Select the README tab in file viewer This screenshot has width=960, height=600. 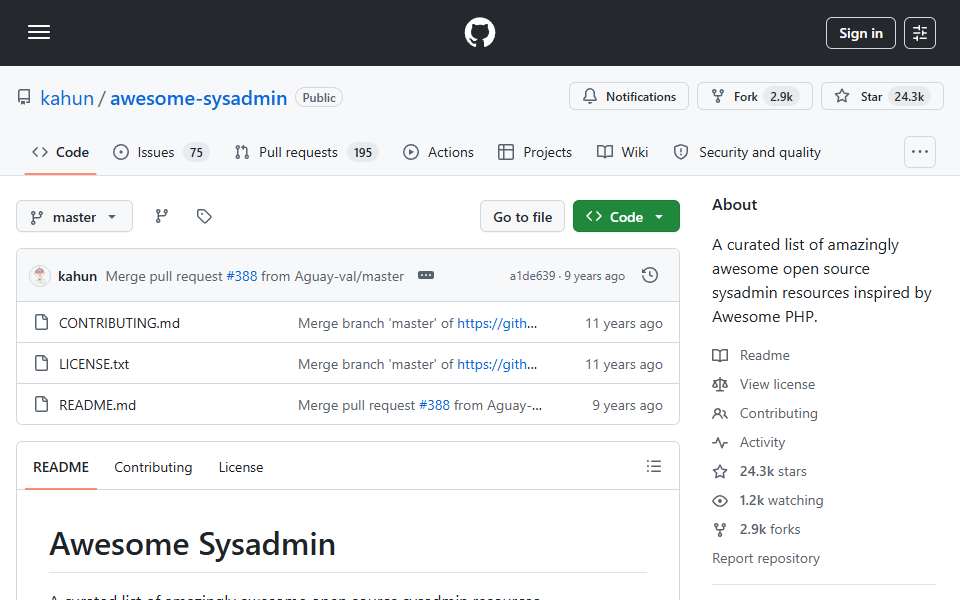61,467
